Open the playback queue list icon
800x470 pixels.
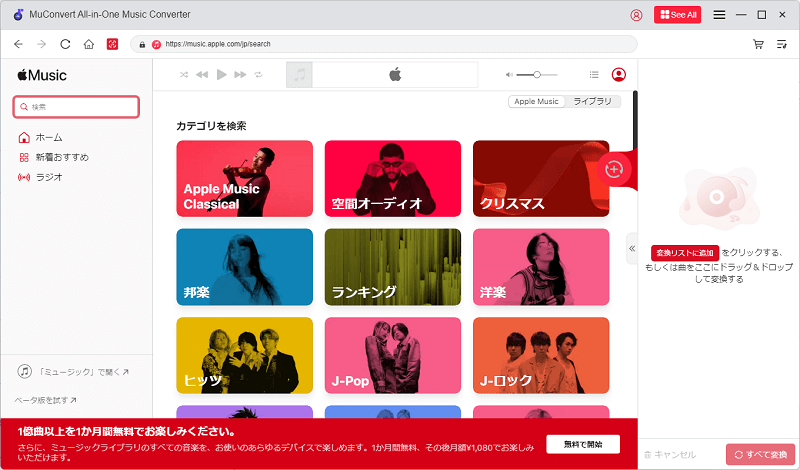tap(594, 75)
